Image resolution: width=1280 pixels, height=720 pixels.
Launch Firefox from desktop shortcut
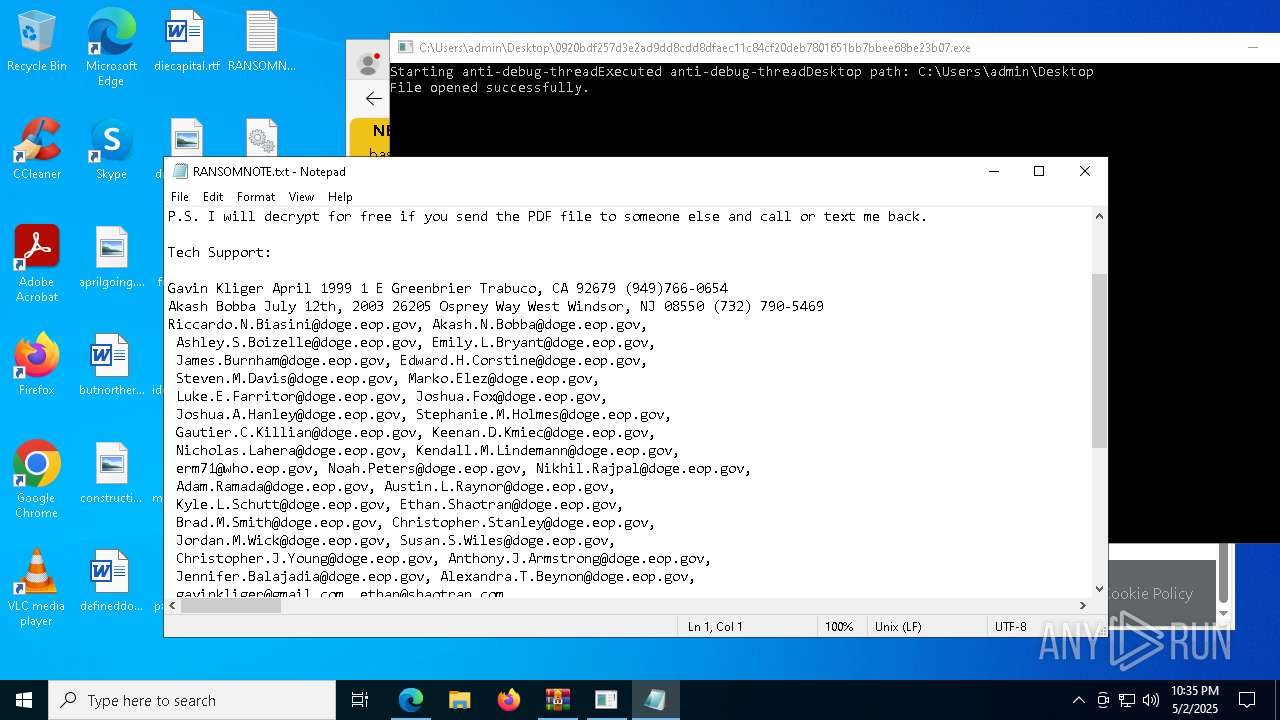tap(37, 365)
